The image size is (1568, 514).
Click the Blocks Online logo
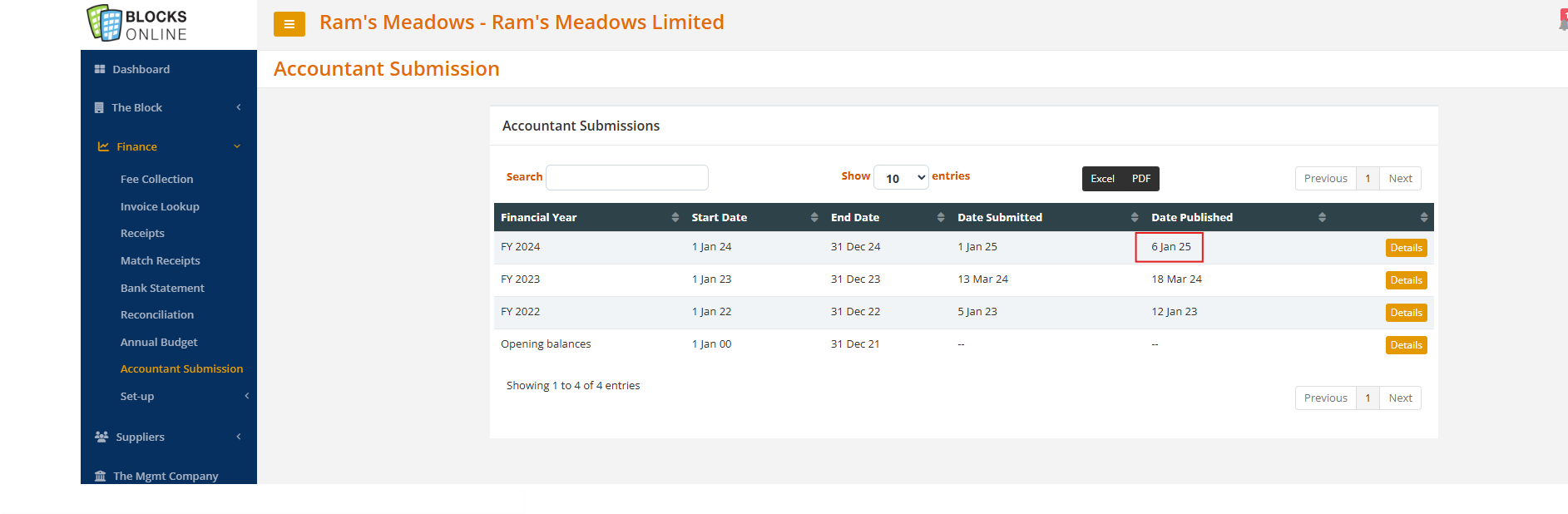coord(138,24)
